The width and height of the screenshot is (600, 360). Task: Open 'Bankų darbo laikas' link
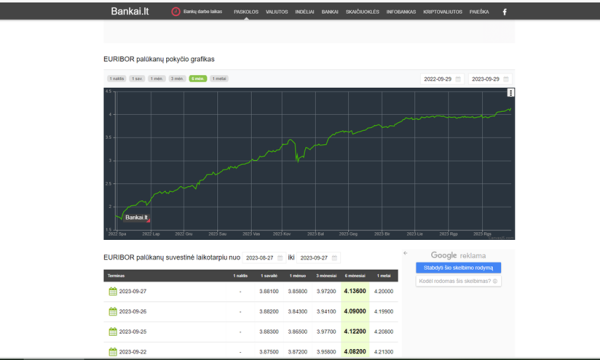202,11
